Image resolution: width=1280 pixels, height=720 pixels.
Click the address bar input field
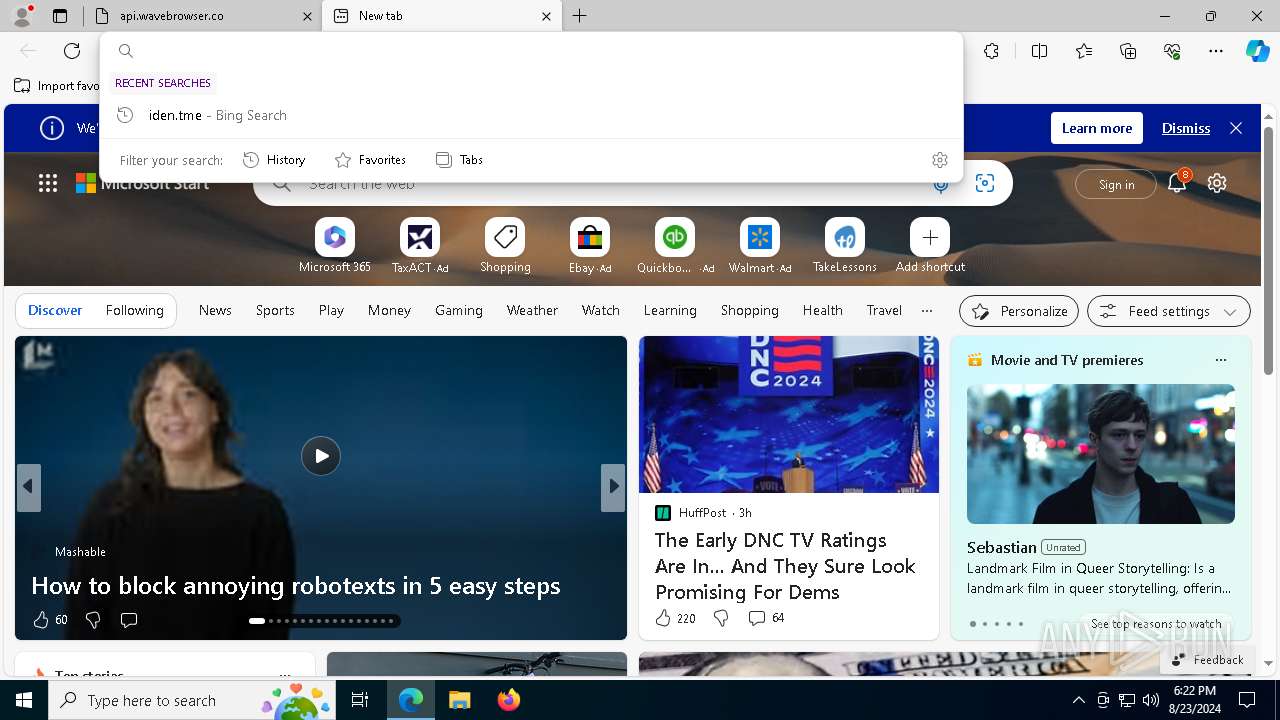(x=531, y=51)
